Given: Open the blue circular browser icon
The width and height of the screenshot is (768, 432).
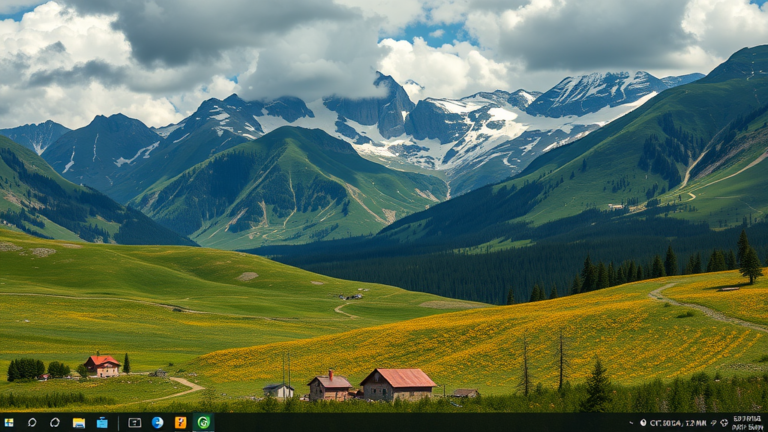Looking at the screenshot, I should [158, 423].
